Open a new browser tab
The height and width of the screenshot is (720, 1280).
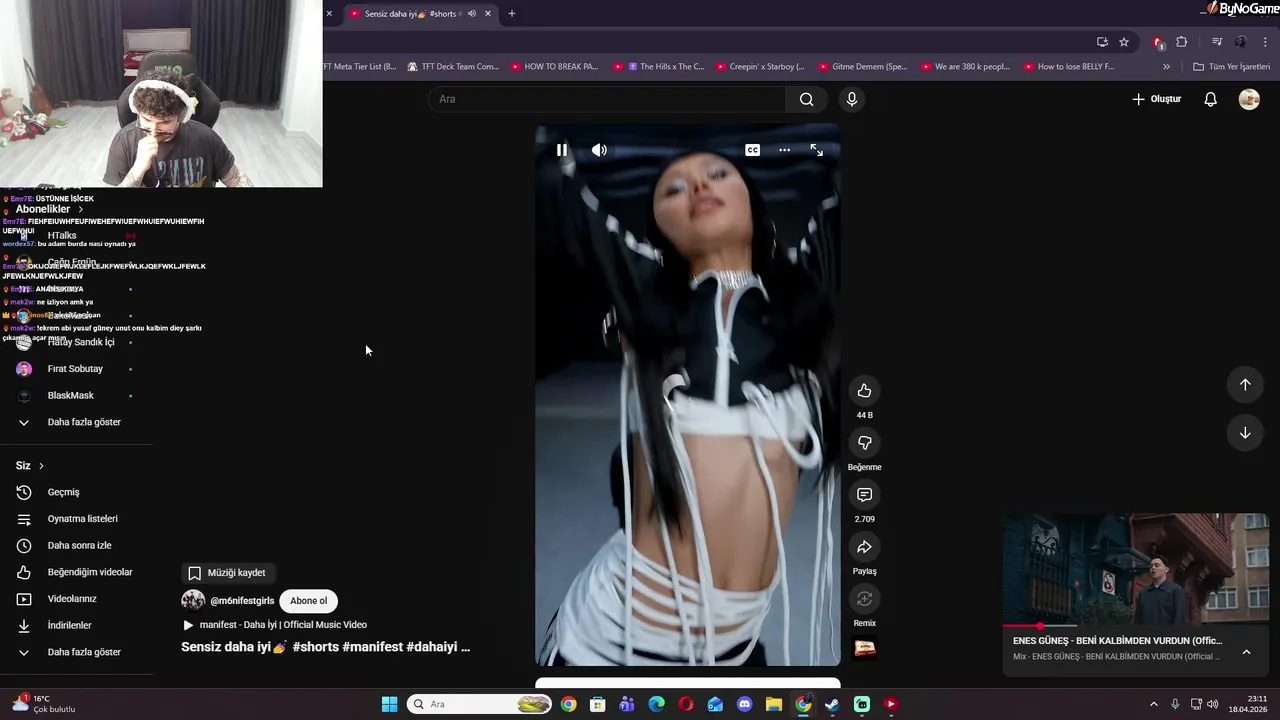(x=511, y=14)
